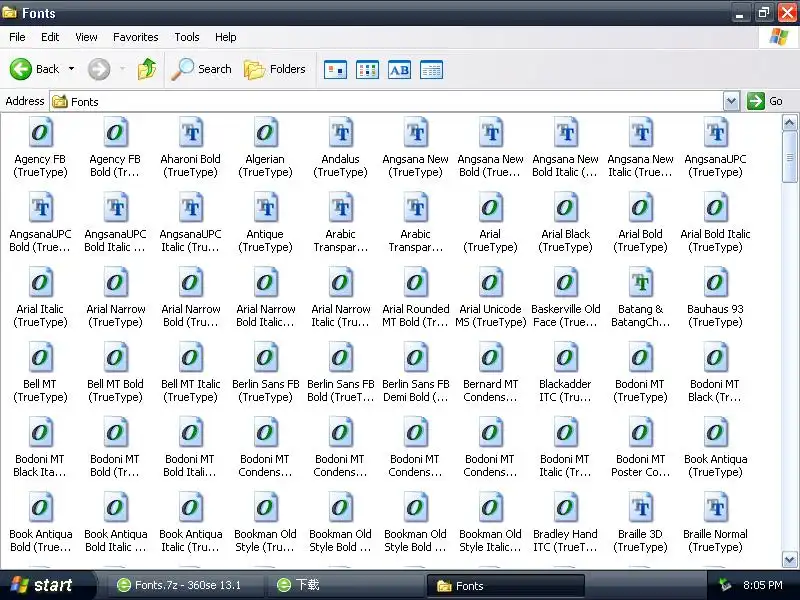This screenshot has width=800, height=600.
Task: Open the Back history dropdown arrow
Action: click(71, 69)
